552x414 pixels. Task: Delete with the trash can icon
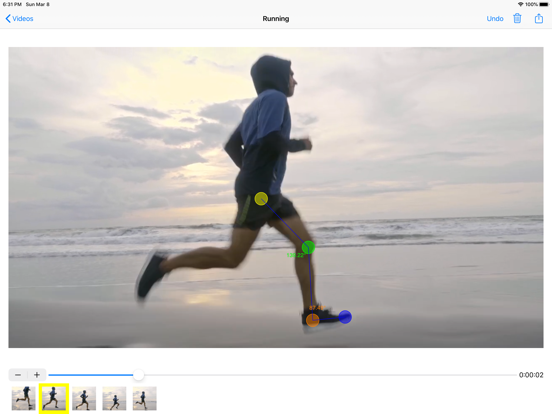[x=517, y=18]
